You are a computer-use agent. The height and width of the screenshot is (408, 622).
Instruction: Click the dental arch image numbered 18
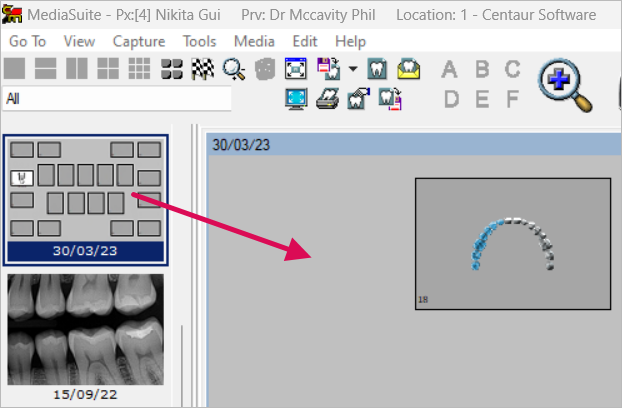pyautogui.click(x=512, y=243)
